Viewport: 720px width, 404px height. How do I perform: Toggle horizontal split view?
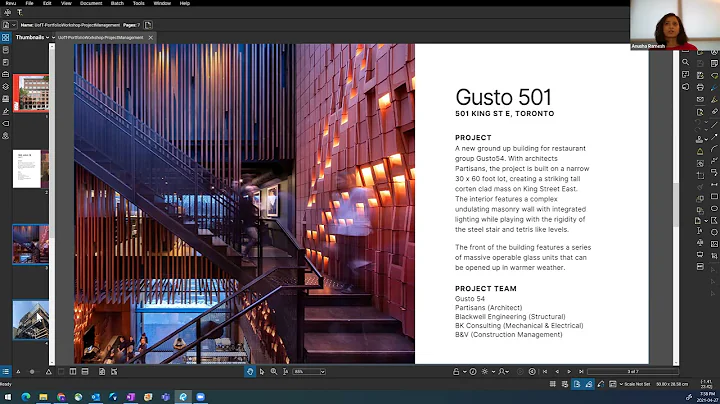point(85,371)
